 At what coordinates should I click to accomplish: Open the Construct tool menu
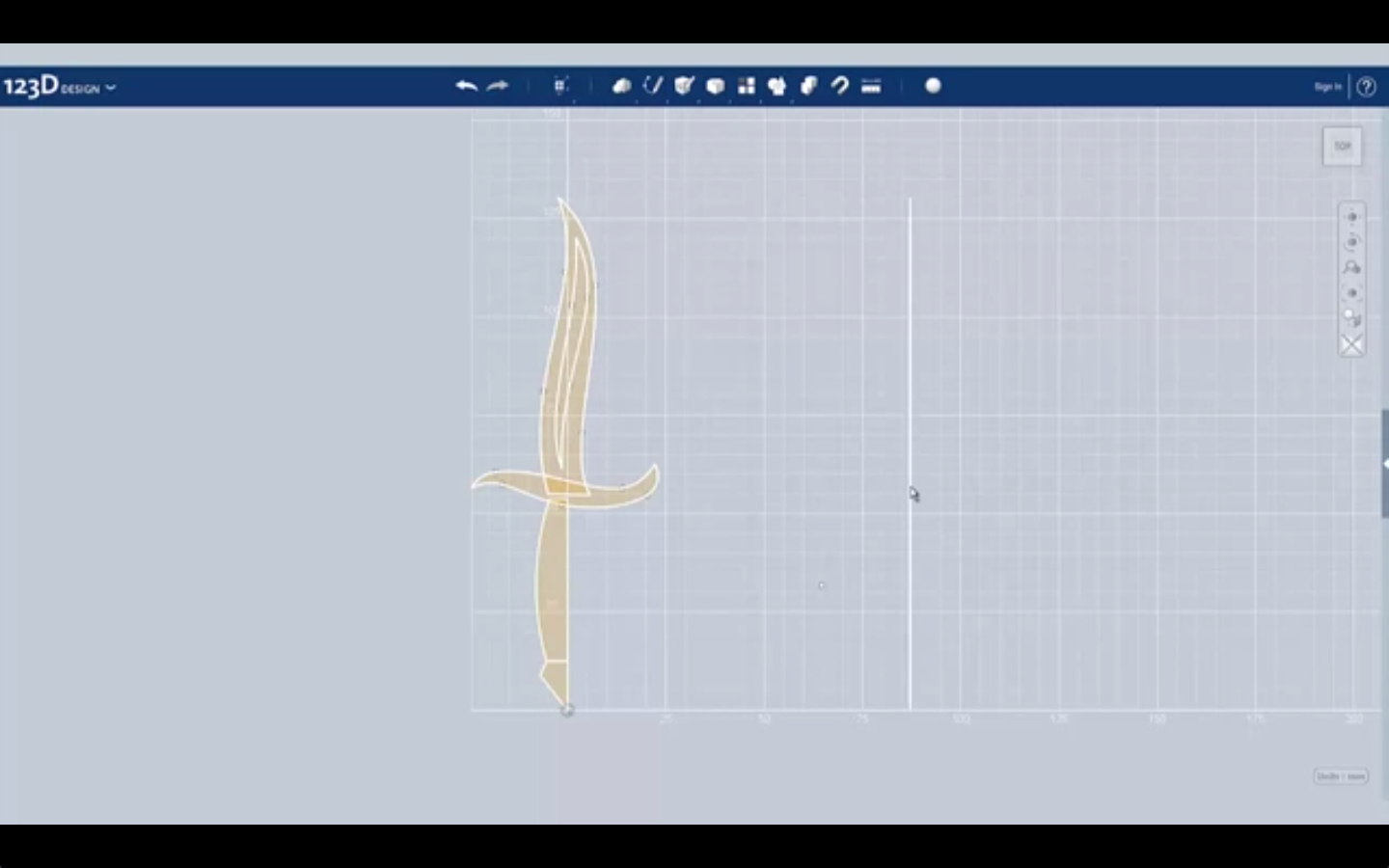685,86
